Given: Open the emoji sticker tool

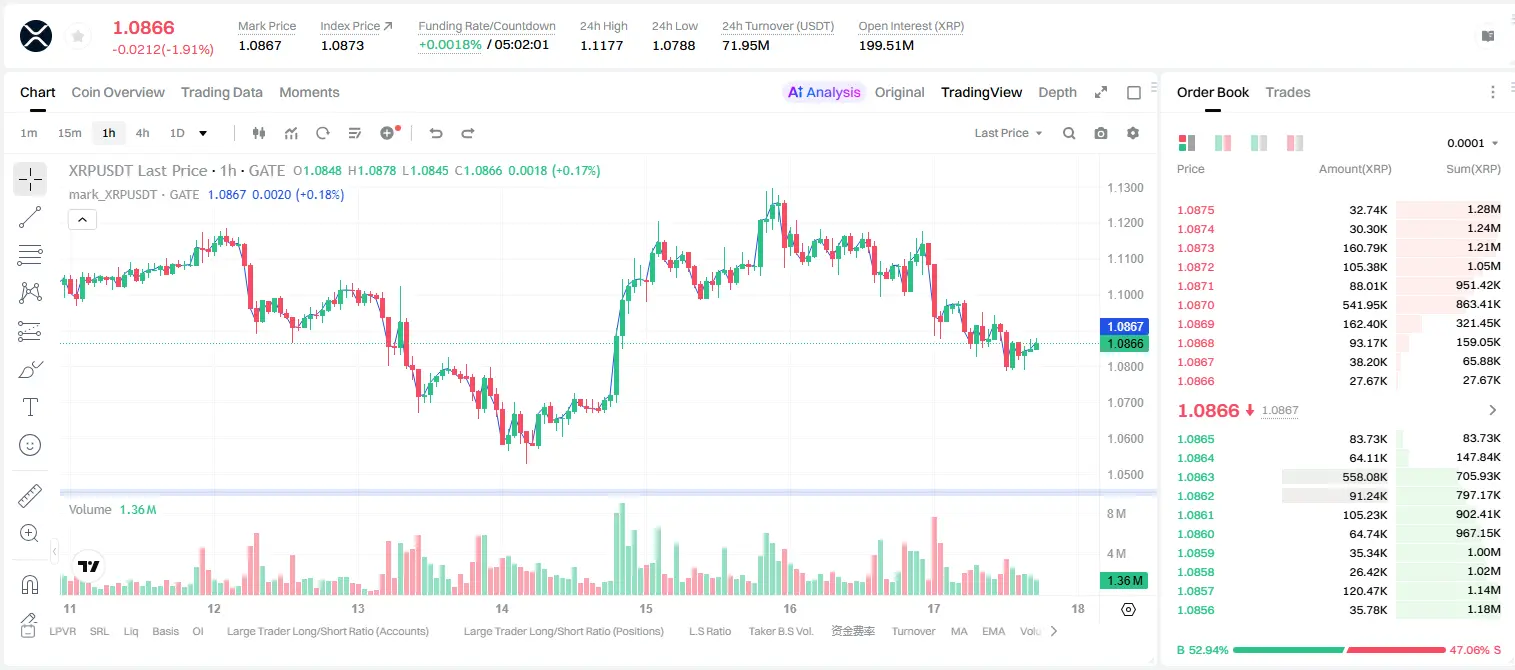Looking at the screenshot, I should pyautogui.click(x=30, y=445).
